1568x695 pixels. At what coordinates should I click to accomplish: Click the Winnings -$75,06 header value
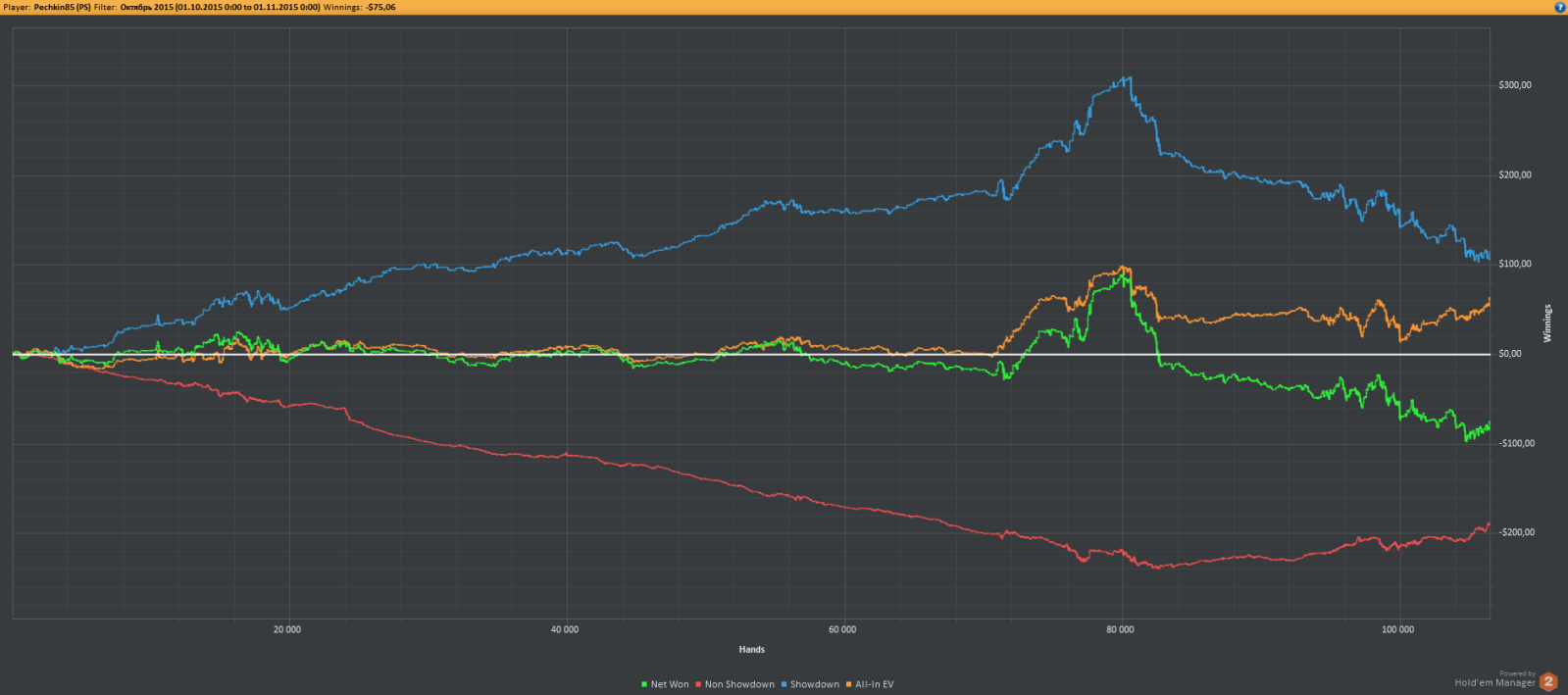click(x=380, y=7)
